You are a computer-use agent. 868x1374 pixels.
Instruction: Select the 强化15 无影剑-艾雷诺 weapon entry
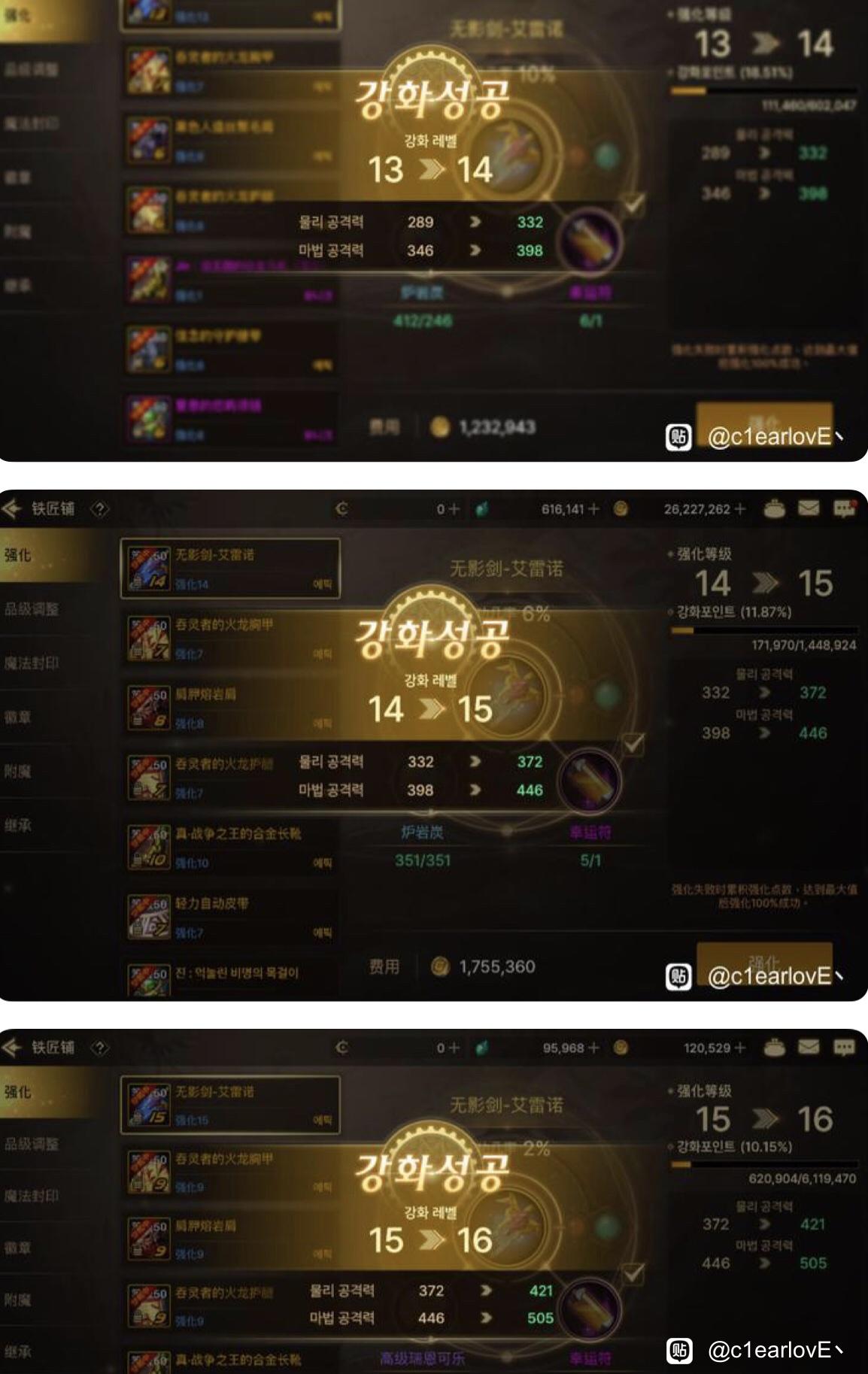(230, 1105)
